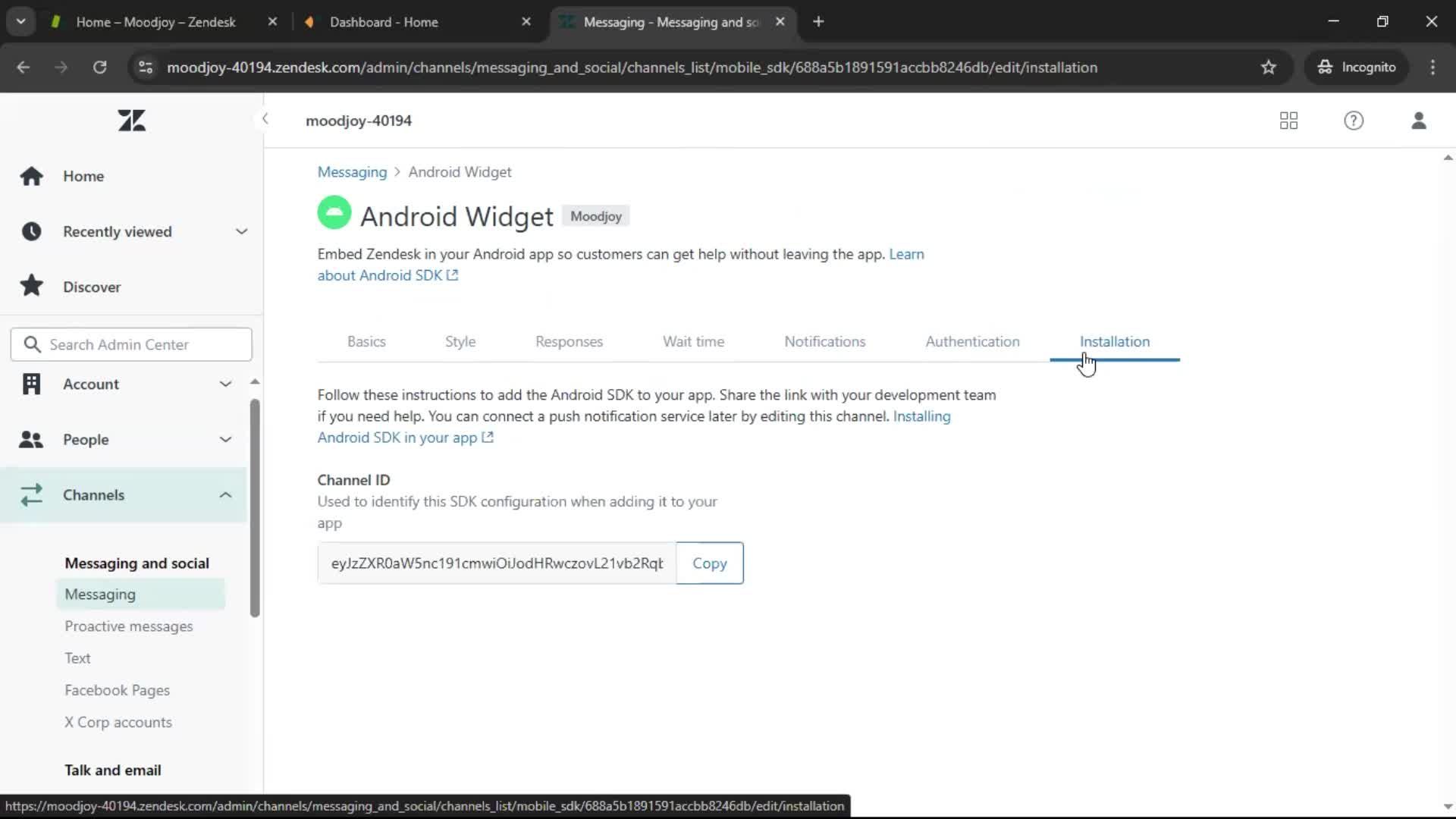This screenshot has width=1456, height=819.
Task: Open the help question mark icon
Action: point(1354,121)
